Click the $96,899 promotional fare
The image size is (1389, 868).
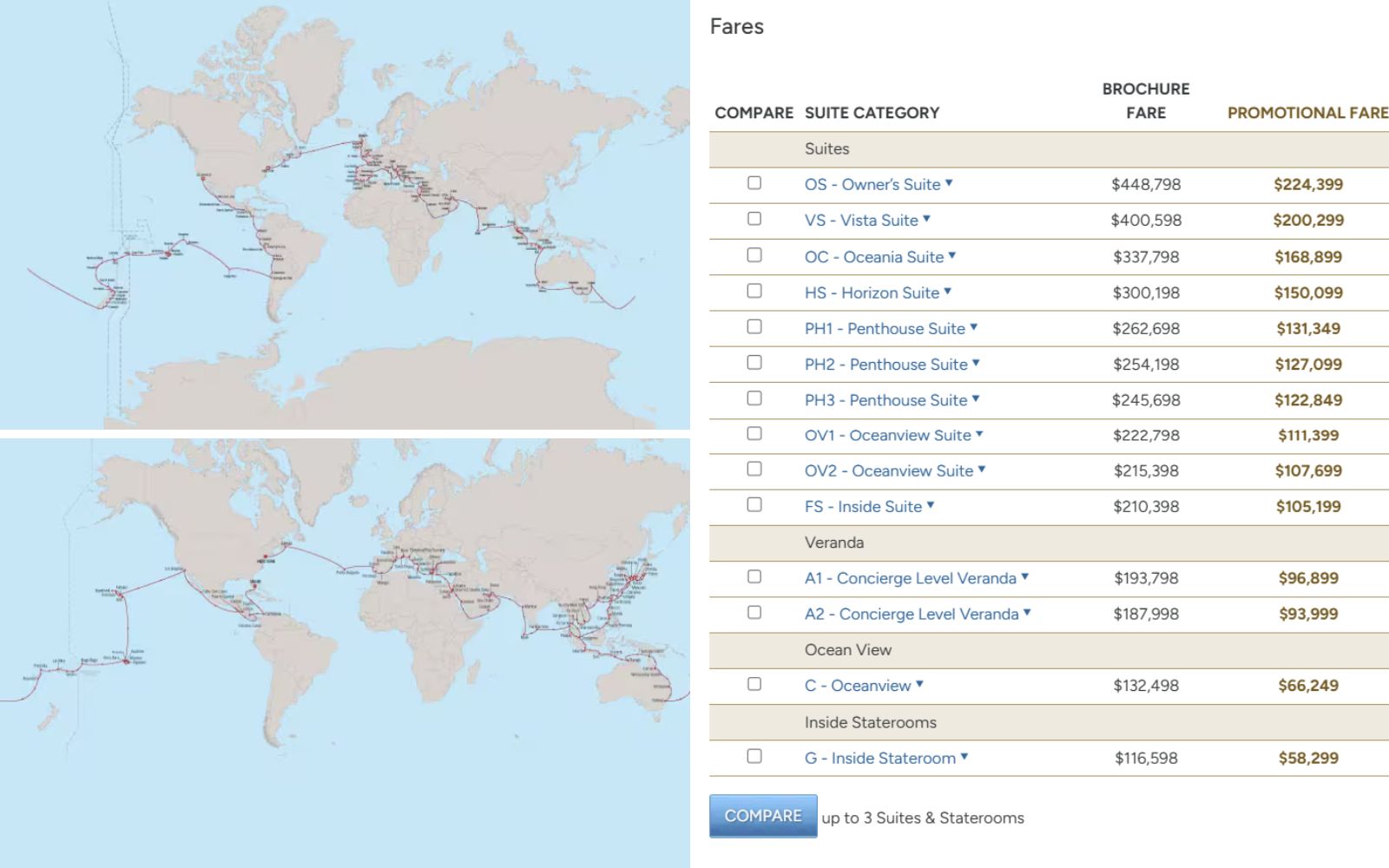[x=1308, y=578]
